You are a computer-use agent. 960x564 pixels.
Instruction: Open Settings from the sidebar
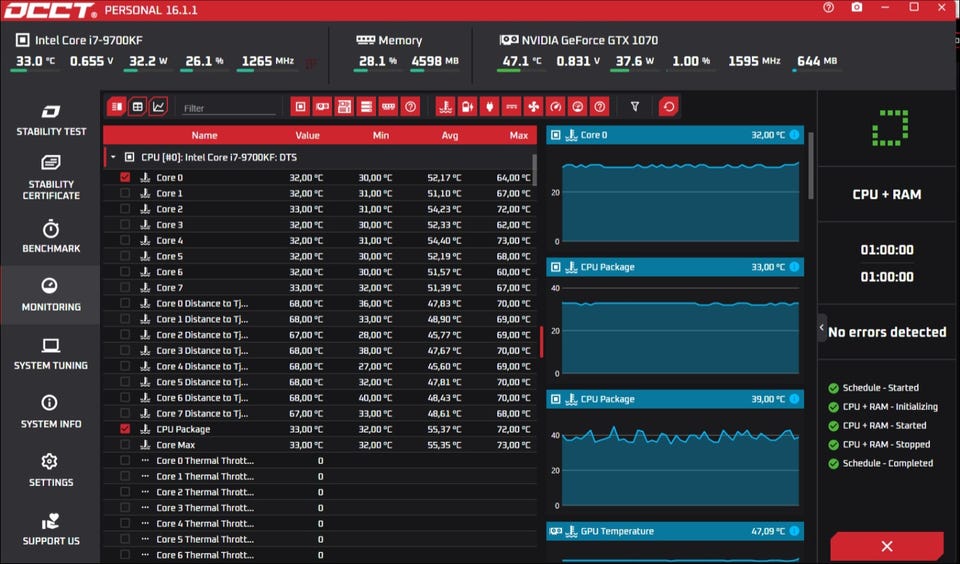tap(50, 470)
